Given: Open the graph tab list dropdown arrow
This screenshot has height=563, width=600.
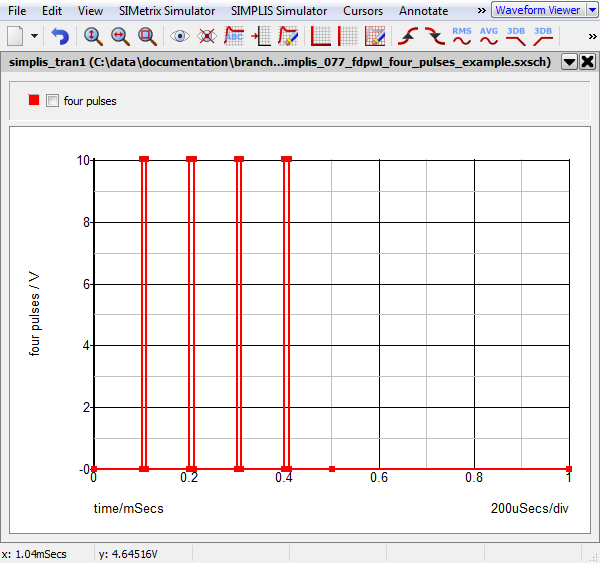Looking at the screenshot, I should (569, 61).
